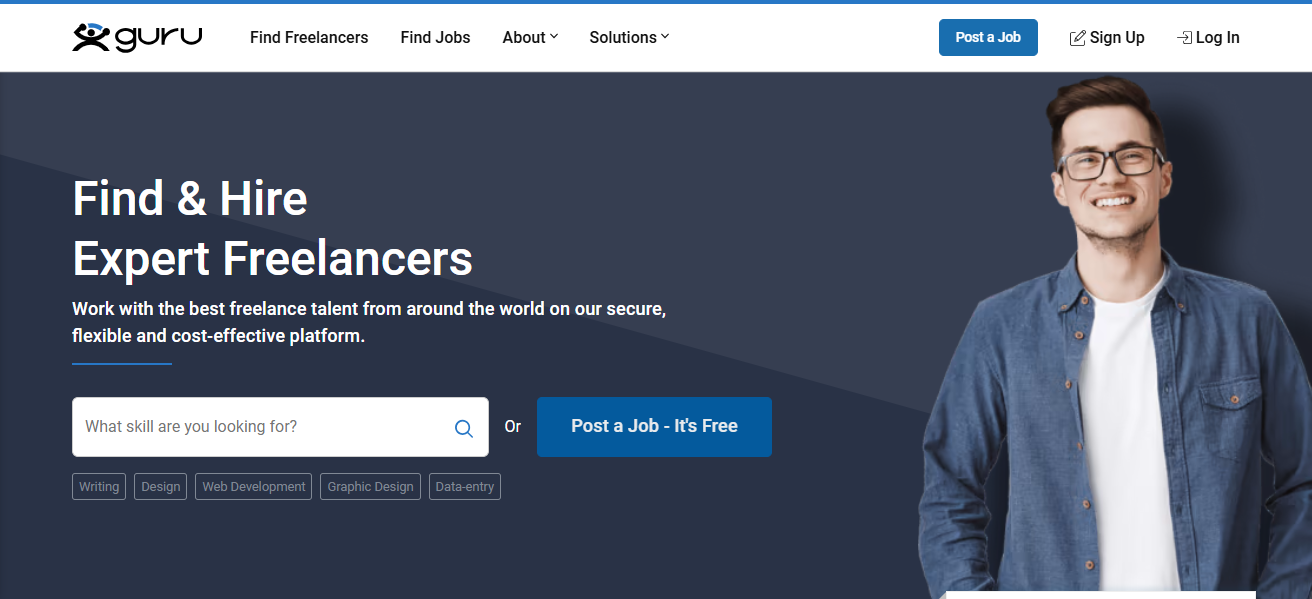Click Post a Job - It's Free button
The height and width of the screenshot is (599, 1312).
654,427
